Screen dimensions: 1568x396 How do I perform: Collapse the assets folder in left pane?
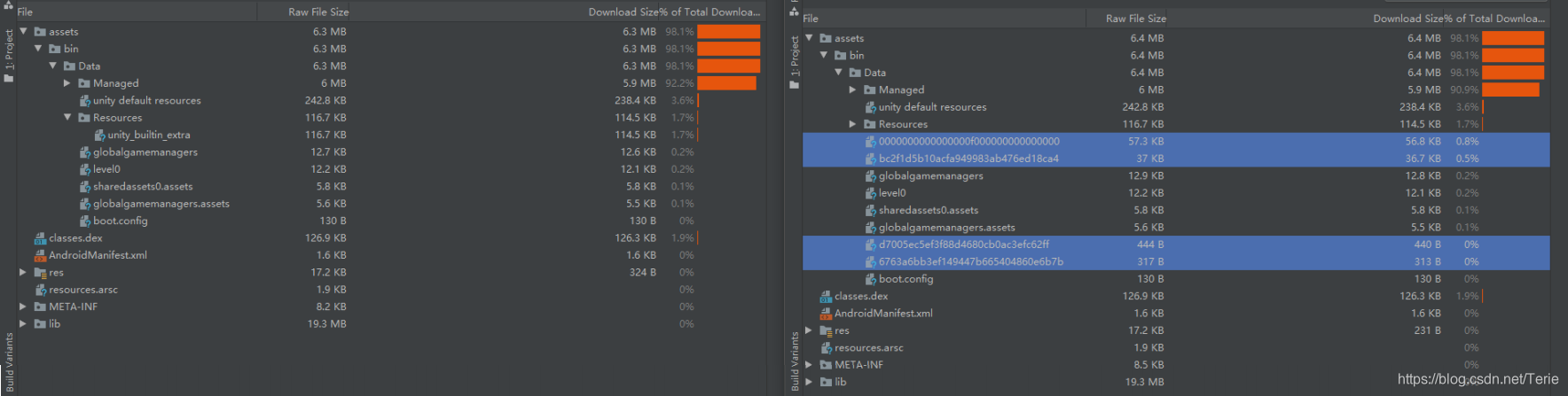coord(23,31)
